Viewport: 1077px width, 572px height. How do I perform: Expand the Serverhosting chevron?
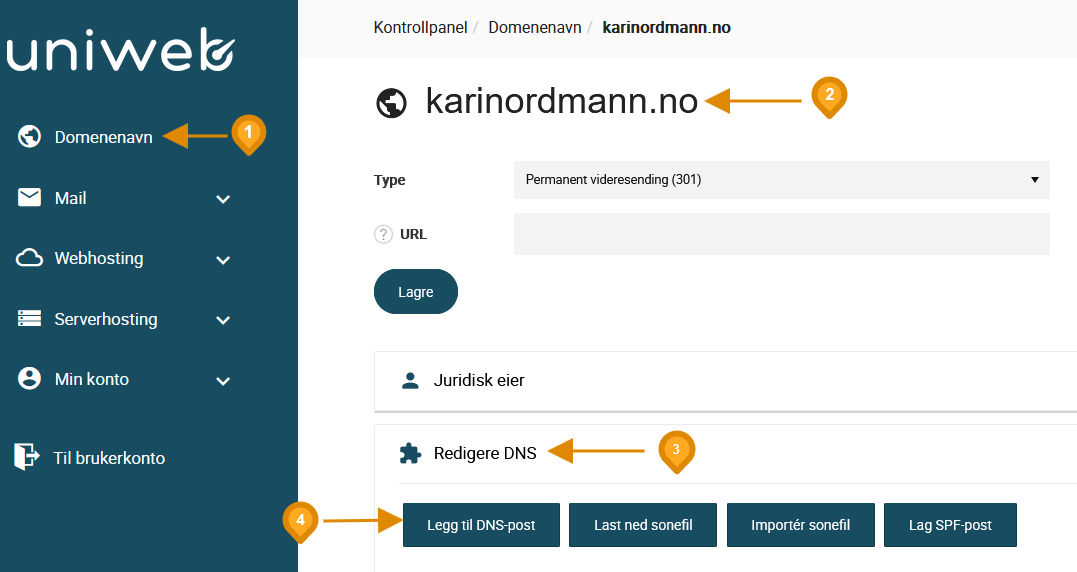223,321
